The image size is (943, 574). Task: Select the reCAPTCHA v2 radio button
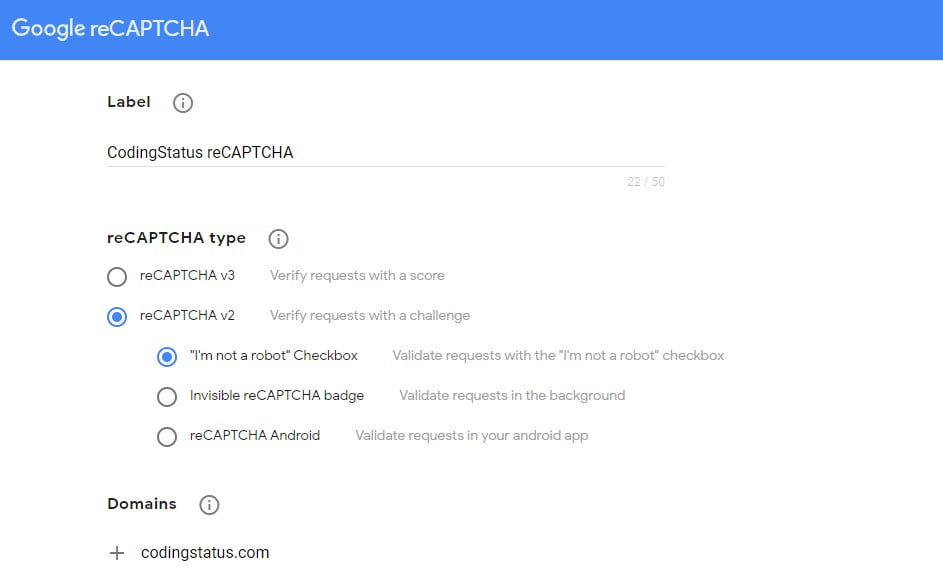pyautogui.click(x=117, y=316)
